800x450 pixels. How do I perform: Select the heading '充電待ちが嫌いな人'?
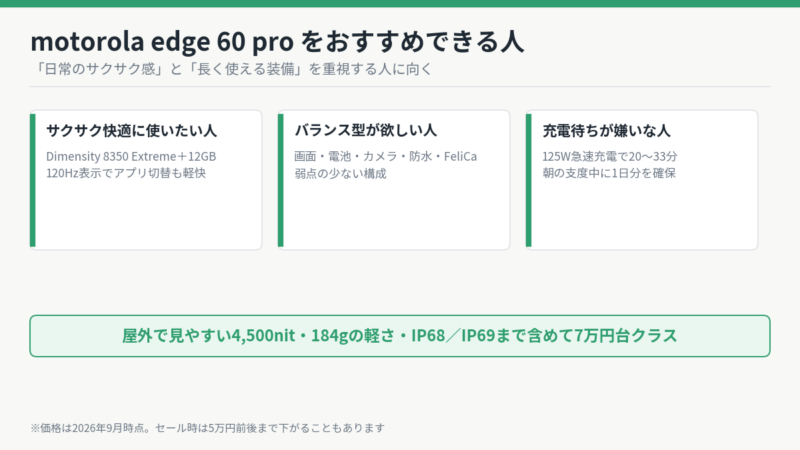pos(606,131)
